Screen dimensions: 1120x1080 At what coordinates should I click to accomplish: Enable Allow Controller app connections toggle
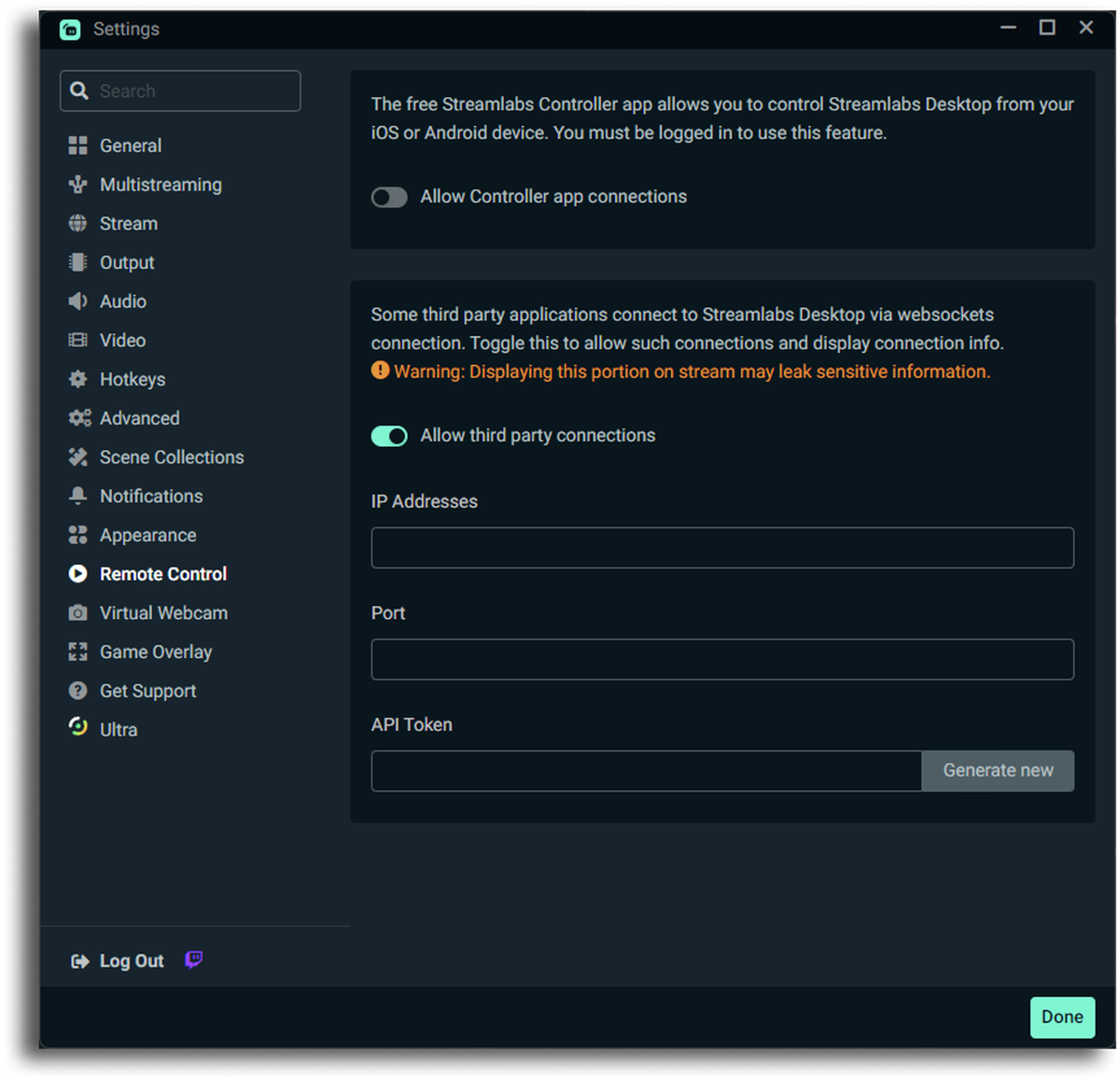click(x=389, y=197)
